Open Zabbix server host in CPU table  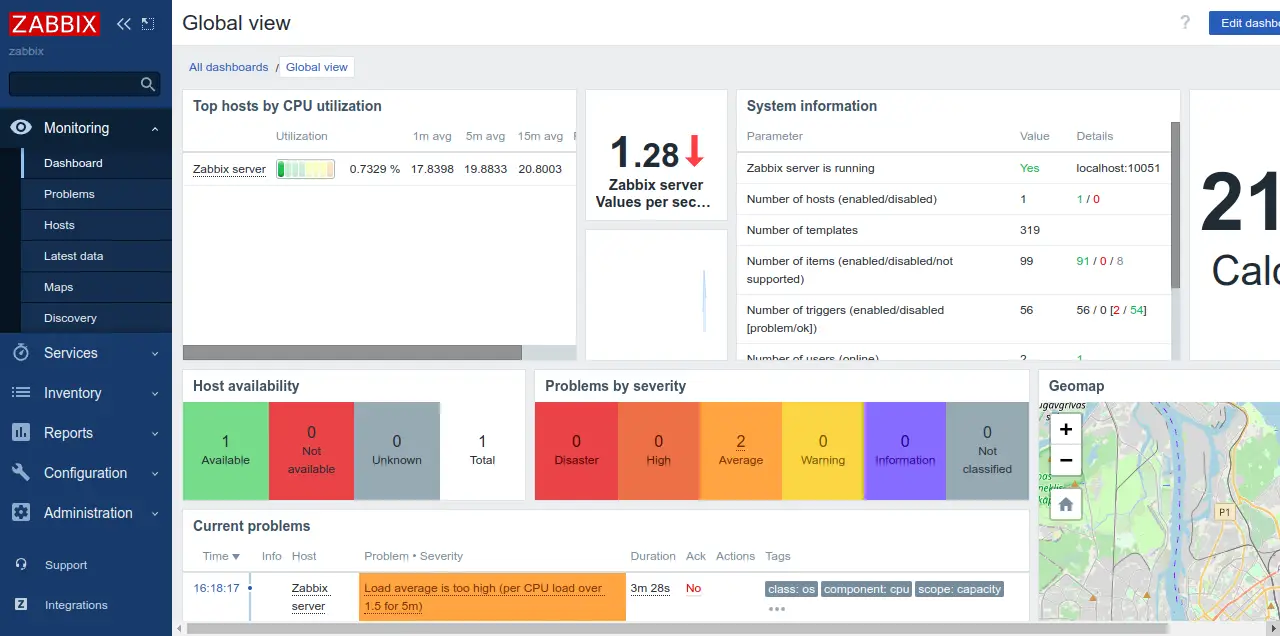tap(229, 169)
